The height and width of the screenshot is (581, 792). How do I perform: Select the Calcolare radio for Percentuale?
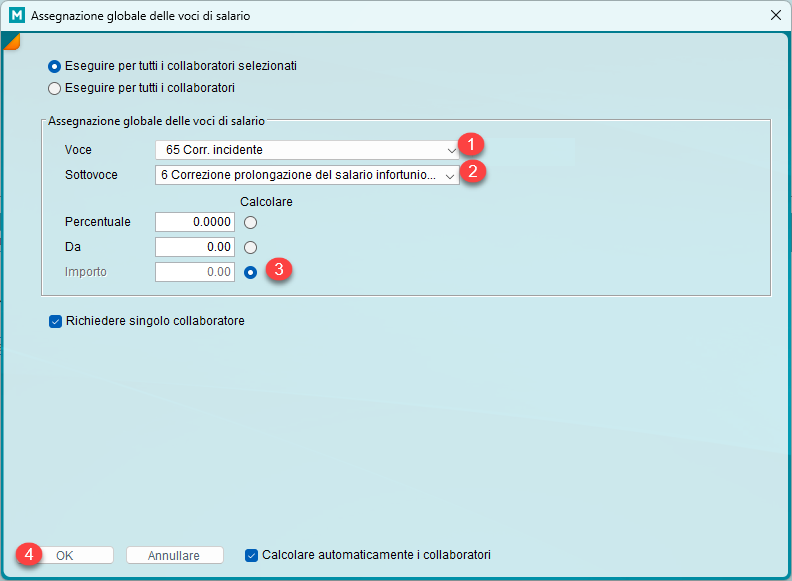point(251,222)
